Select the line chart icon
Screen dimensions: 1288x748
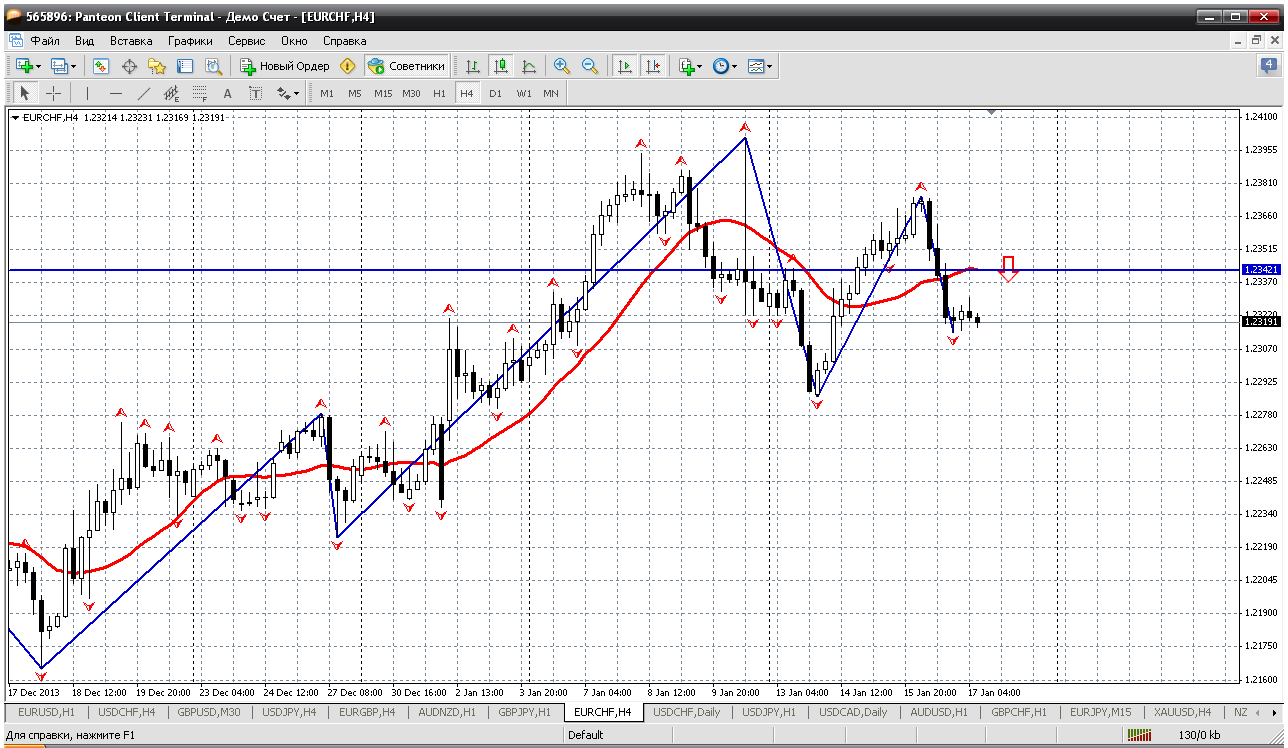tap(529, 66)
